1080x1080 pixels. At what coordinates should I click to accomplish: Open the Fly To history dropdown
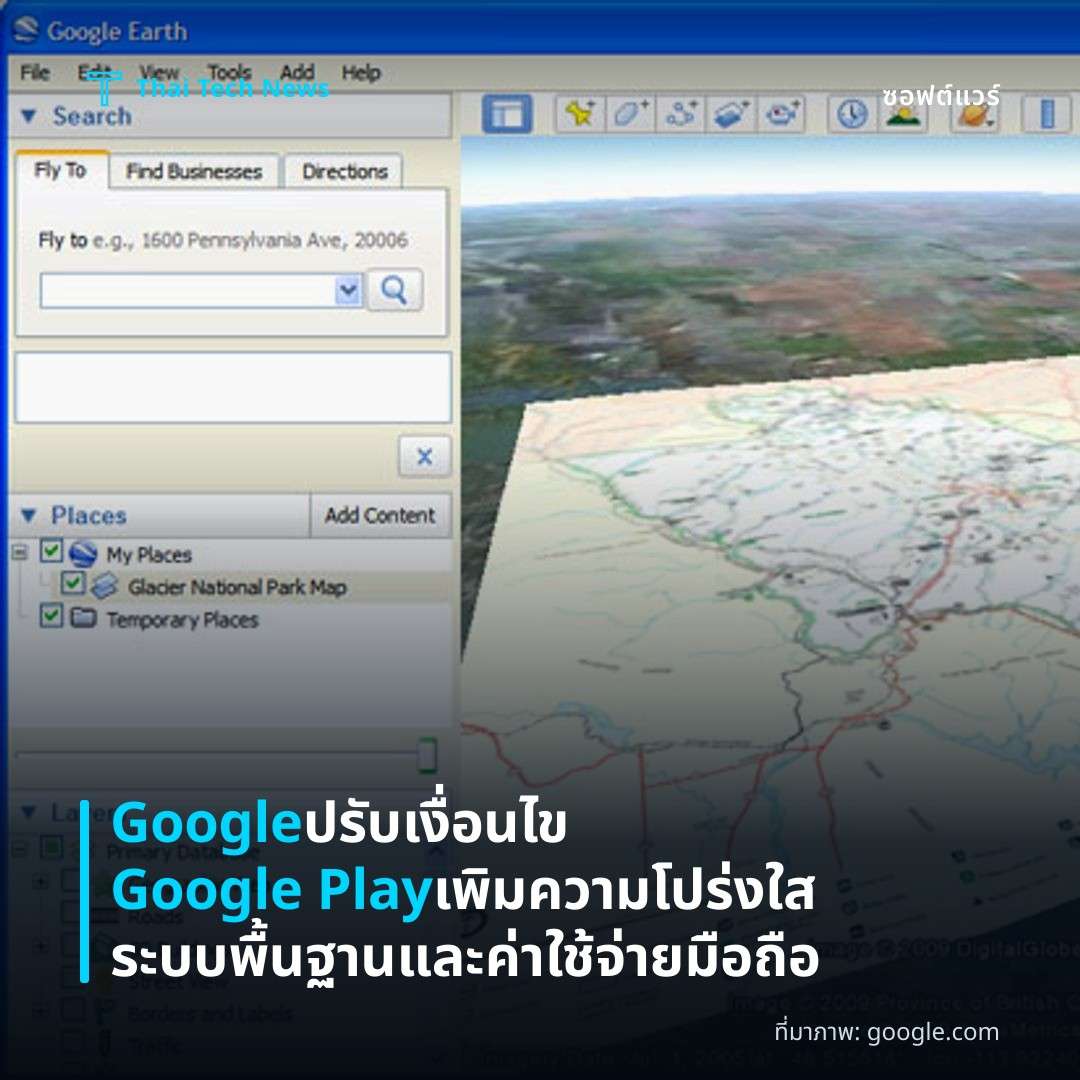tap(348, 291)
